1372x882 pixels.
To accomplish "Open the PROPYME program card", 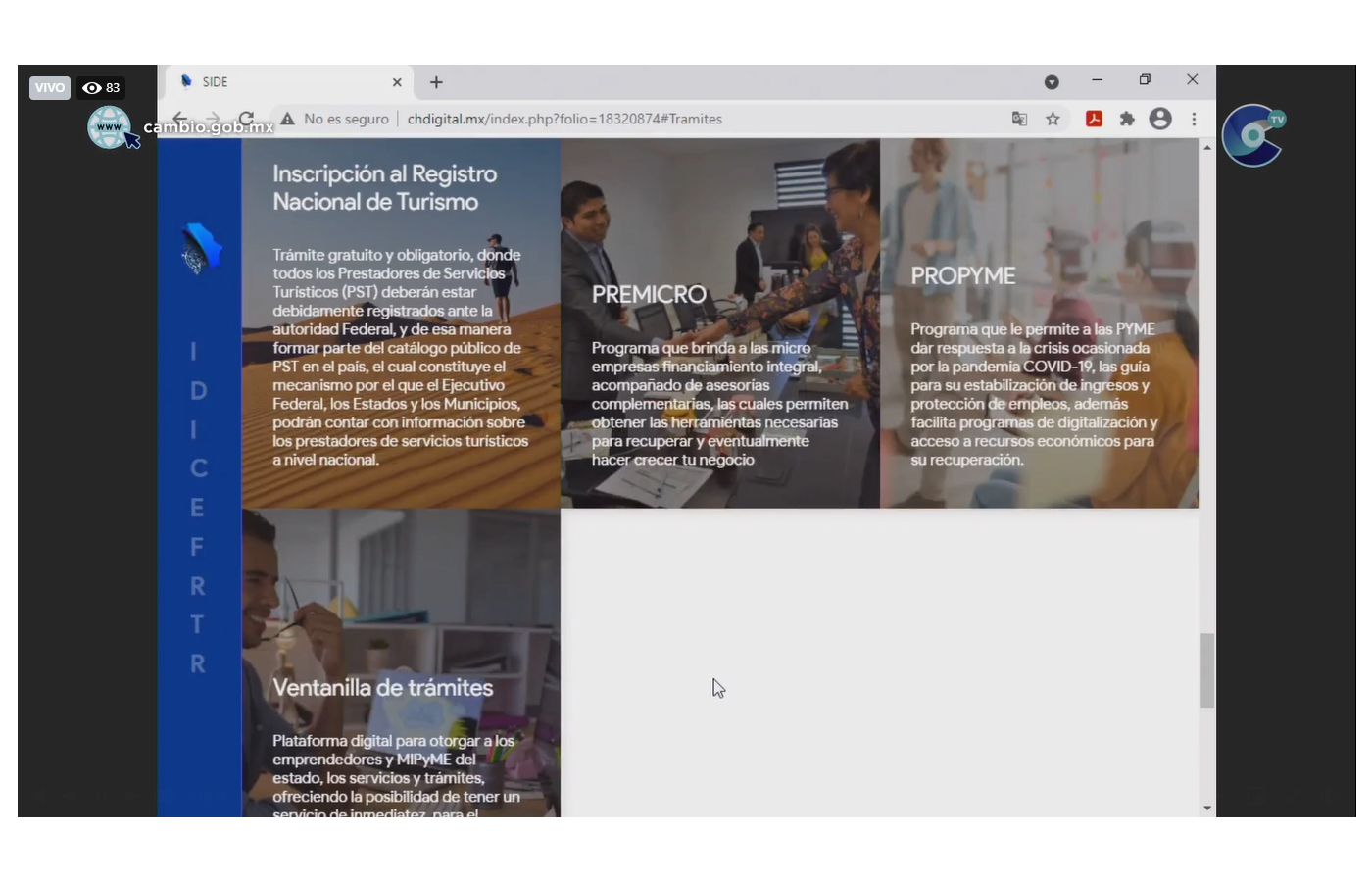I will click(1038, 323).
